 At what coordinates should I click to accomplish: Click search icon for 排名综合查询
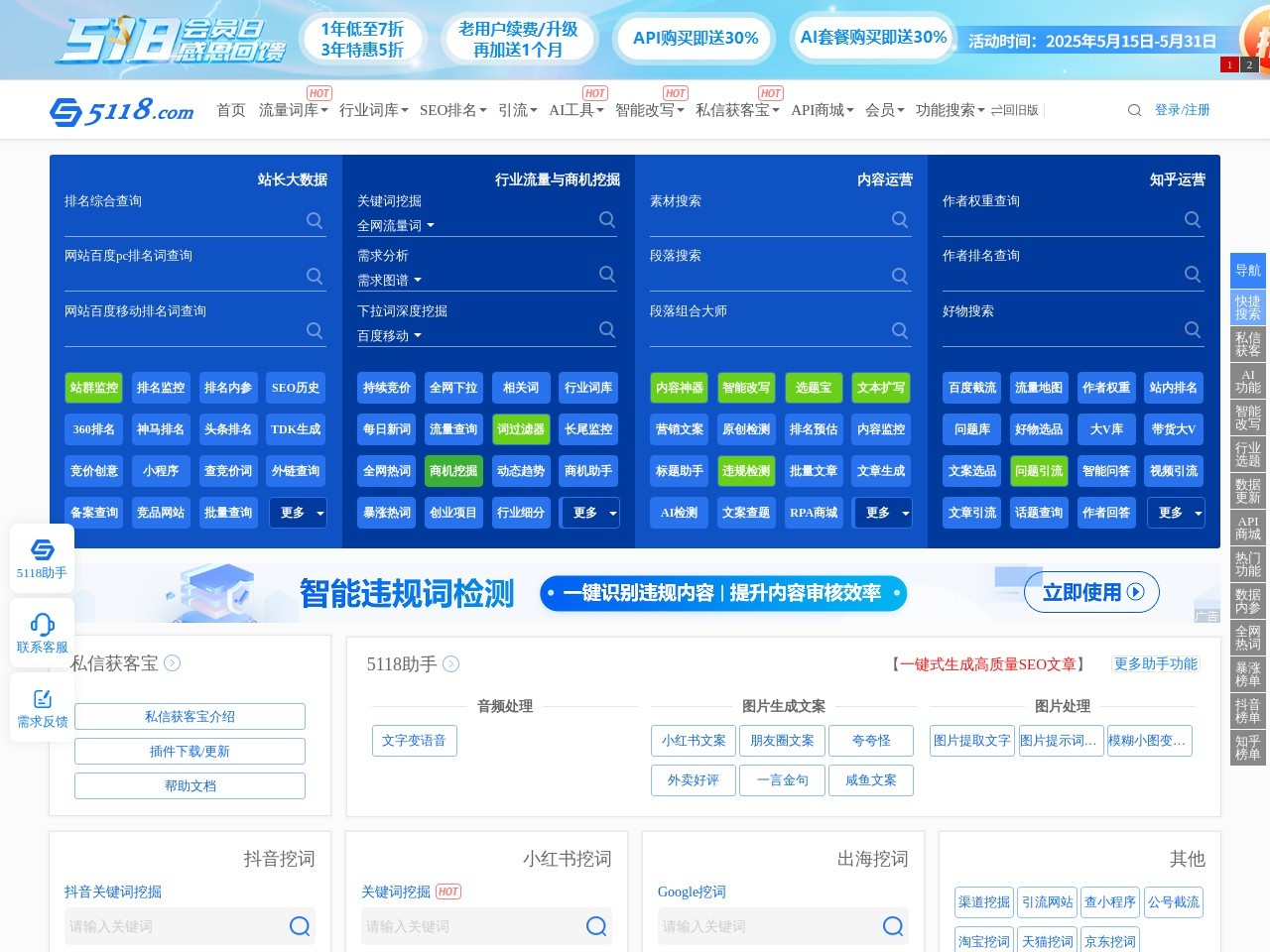coord(315,220)
